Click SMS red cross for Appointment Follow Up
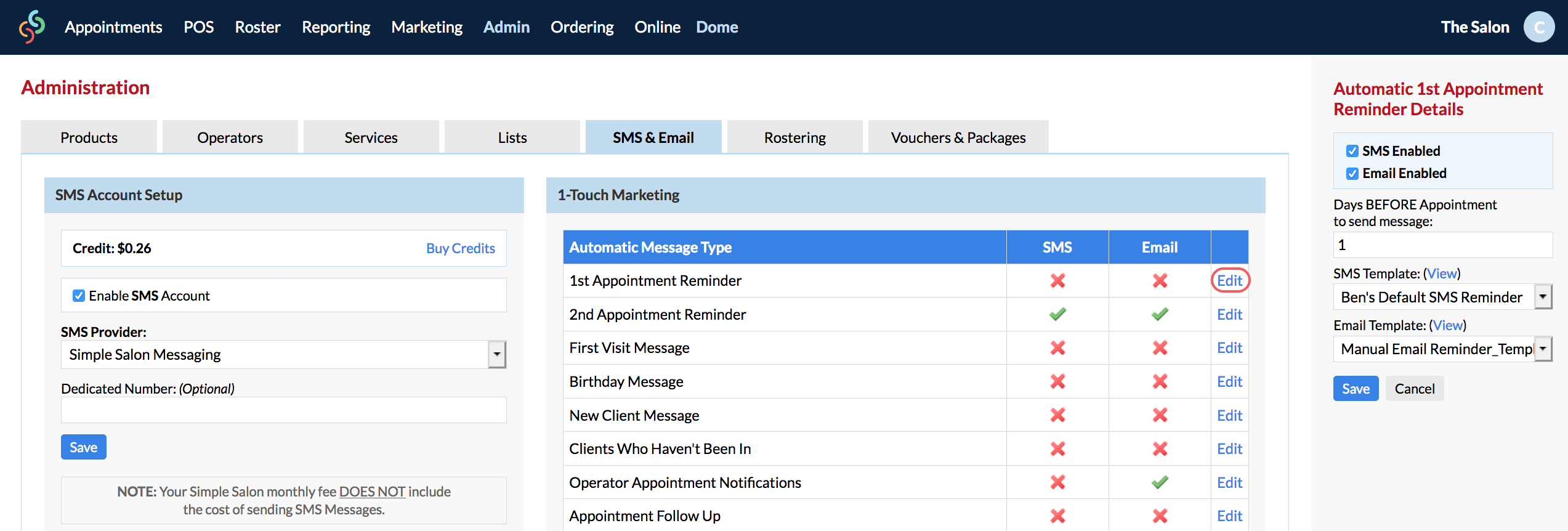This screenshot has height=531, width=1568. click(x=1057, y=516)
